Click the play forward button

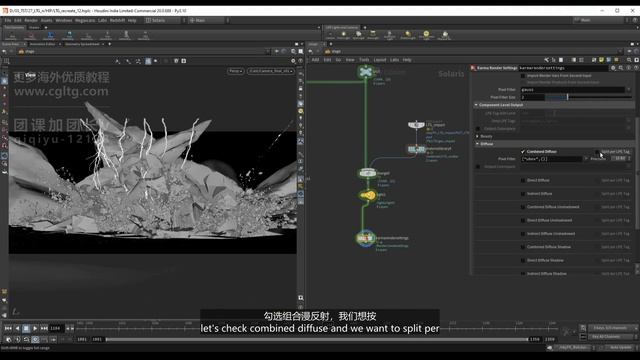[35, 328]
